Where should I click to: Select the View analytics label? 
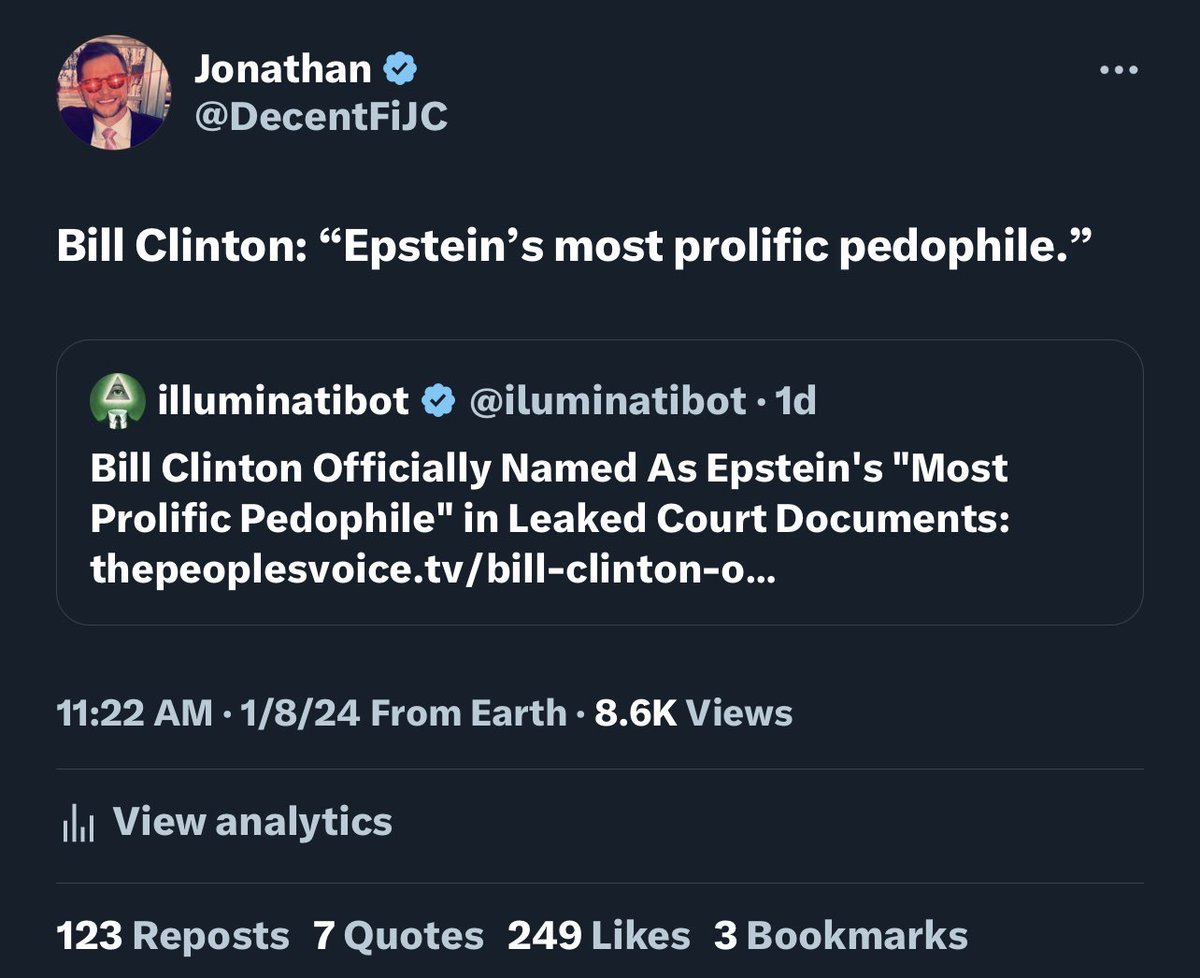coord(252,822)
